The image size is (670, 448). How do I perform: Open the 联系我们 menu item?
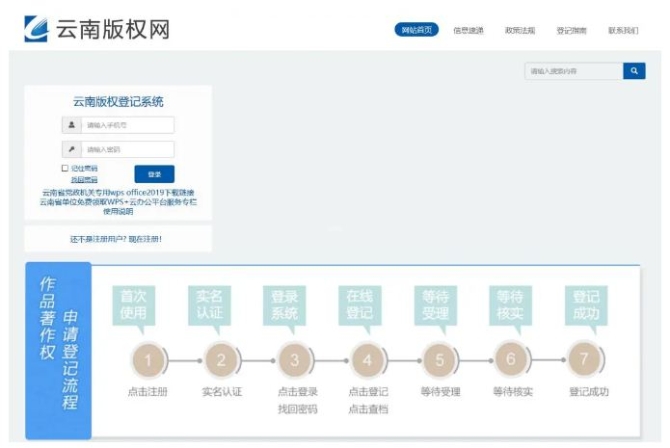pos(622,31)
